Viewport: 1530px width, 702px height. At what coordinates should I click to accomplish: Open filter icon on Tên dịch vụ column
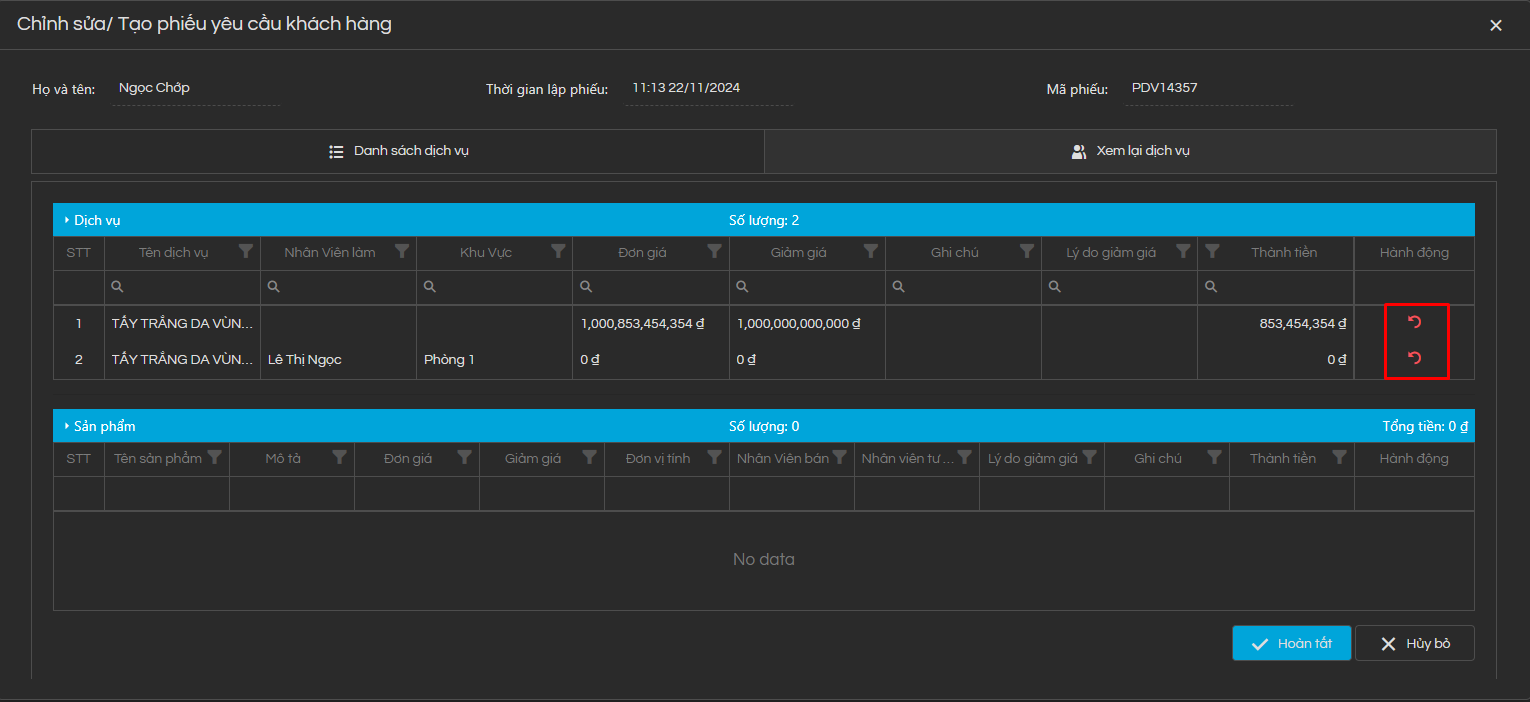(246, 251)
